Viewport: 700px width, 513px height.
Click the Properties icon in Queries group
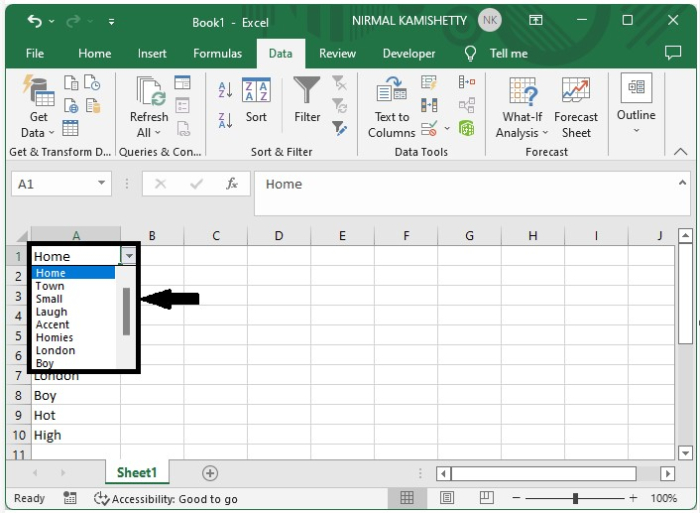pos(182,106)
